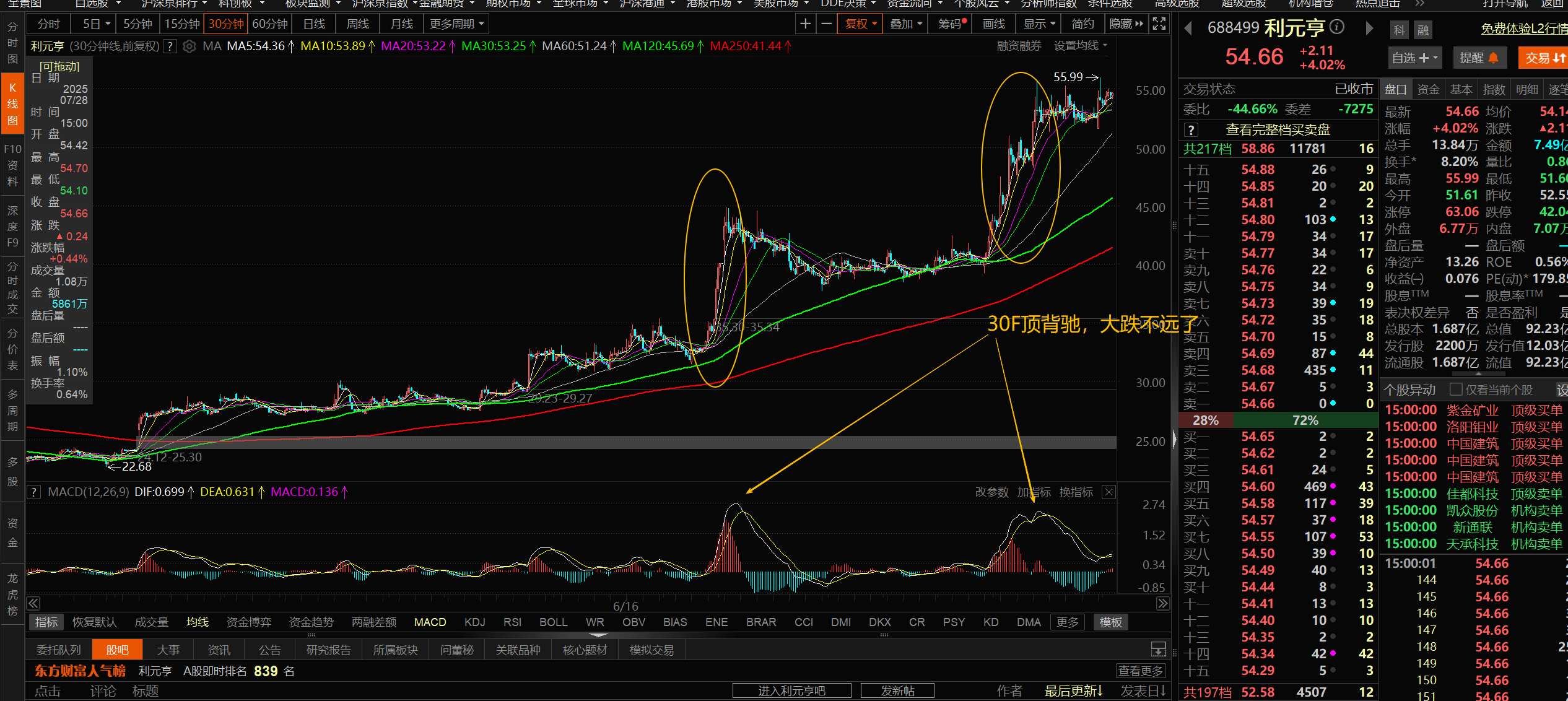Open help icon beside 查看完整档买卖盘
The height and width of the screenshot is (701, 1568).
click(1191, 130)
